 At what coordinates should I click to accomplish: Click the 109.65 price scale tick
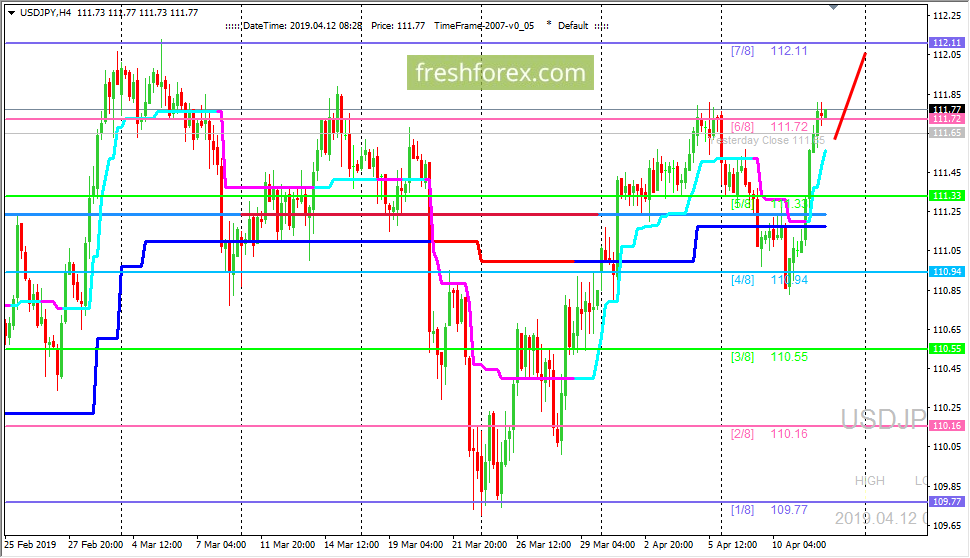tap(946, 525)
